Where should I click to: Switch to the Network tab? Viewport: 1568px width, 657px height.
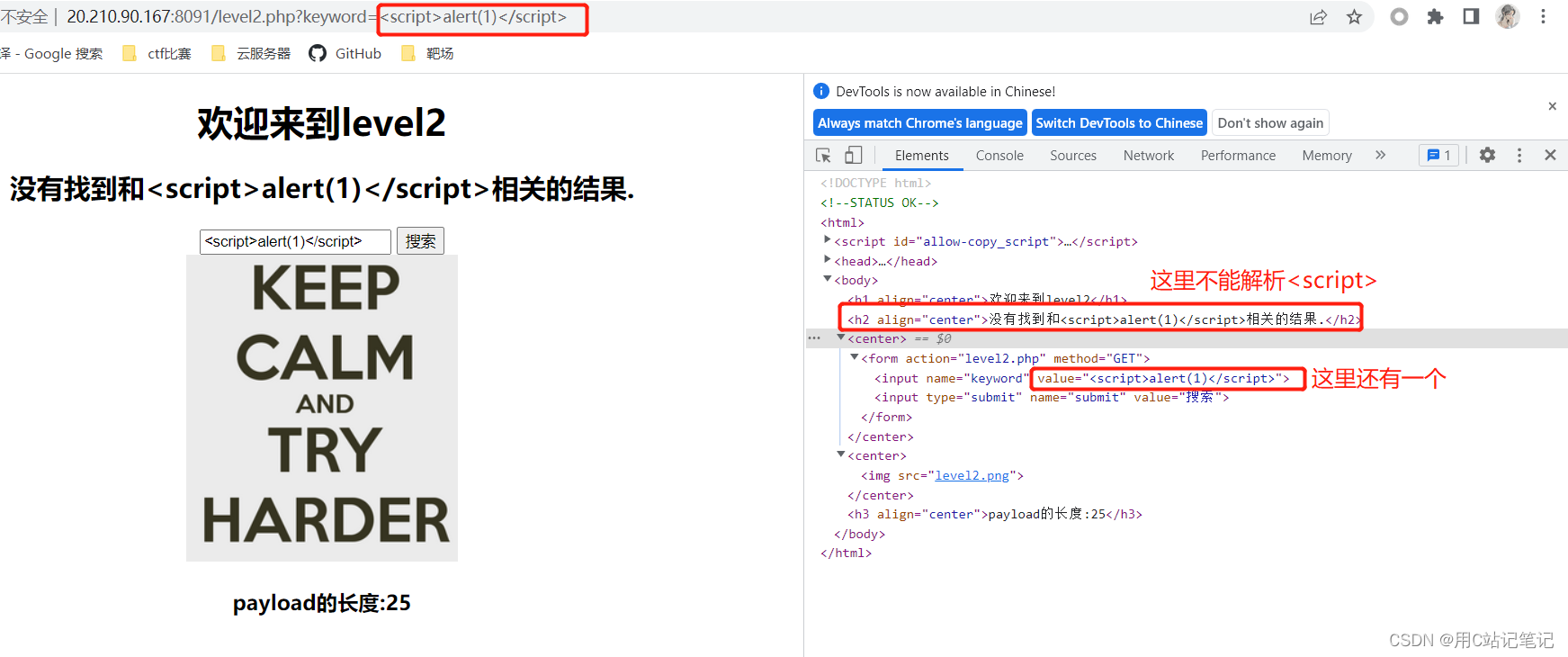pyautogui.click(x=1149, y=156)
